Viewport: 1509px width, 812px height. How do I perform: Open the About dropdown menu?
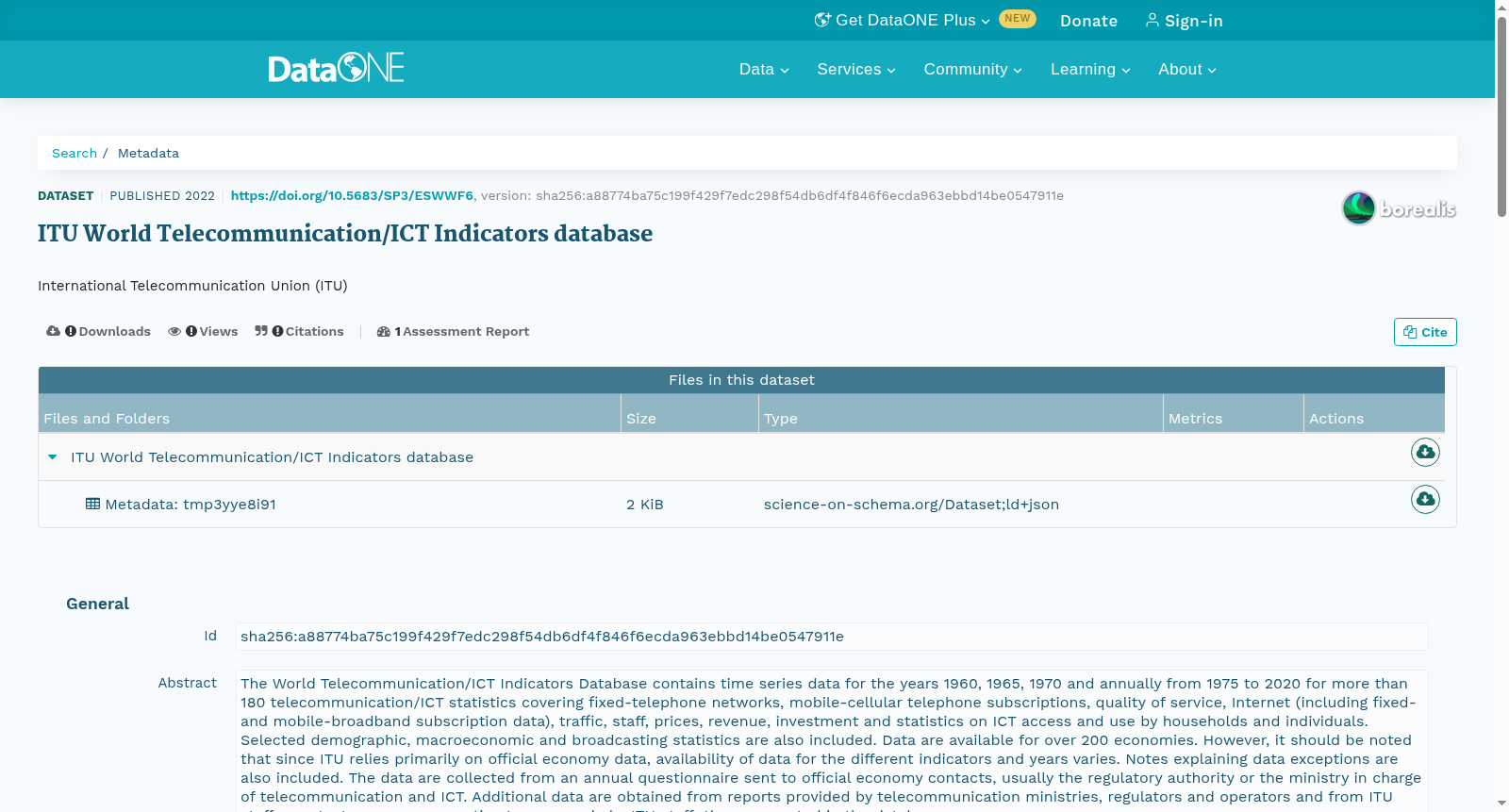tap(1187, 70)
